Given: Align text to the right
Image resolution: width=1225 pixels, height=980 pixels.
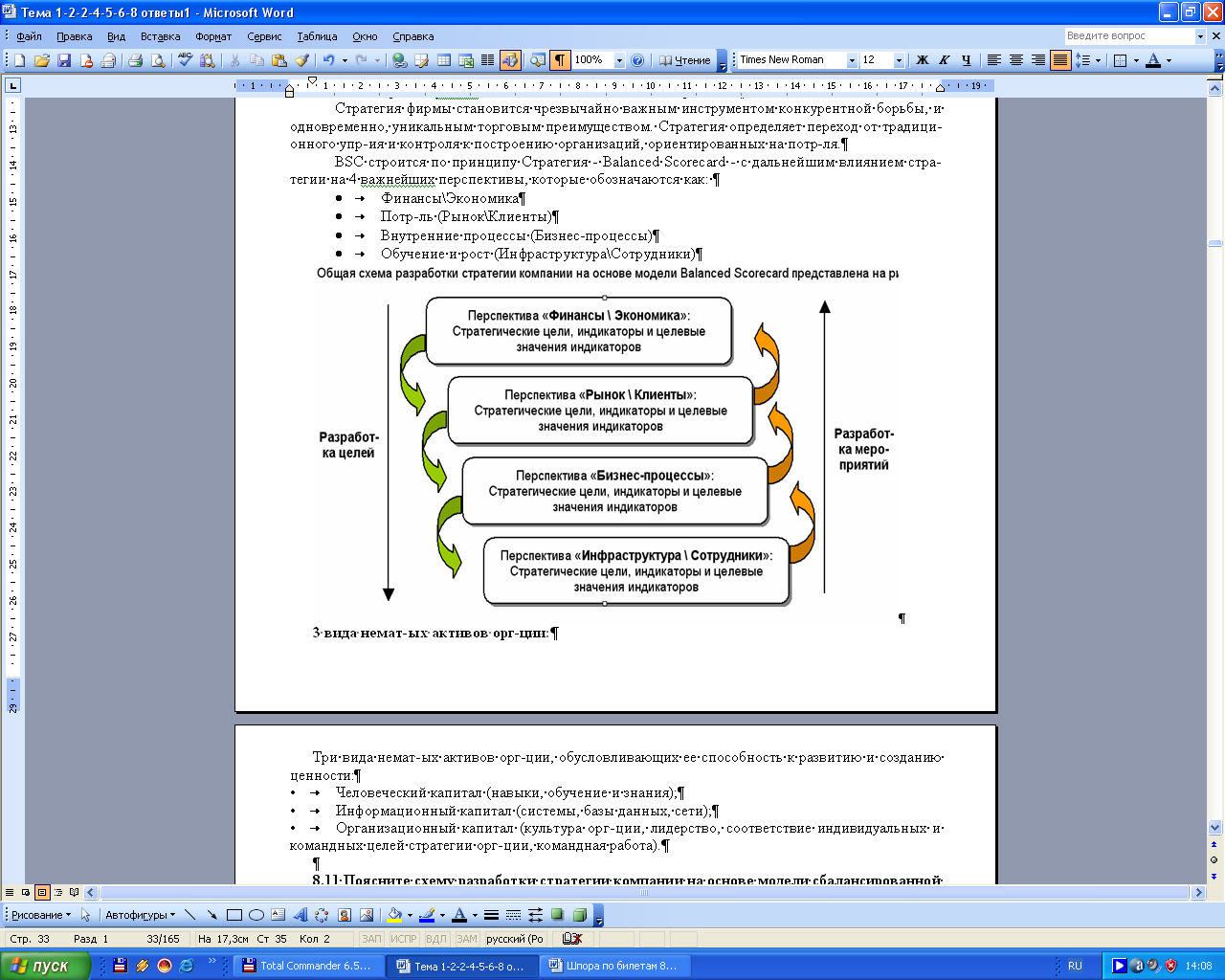Looking at the screenshot, I should click(1038, 60).
